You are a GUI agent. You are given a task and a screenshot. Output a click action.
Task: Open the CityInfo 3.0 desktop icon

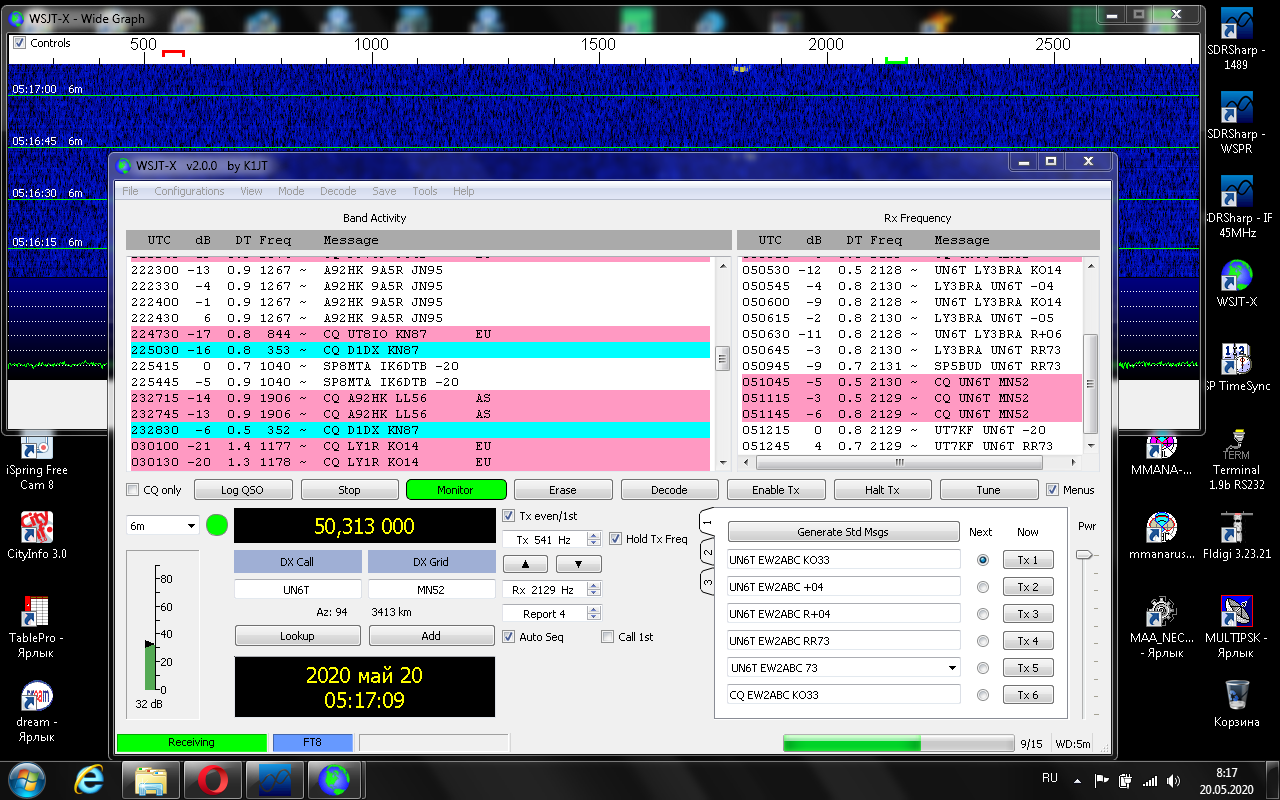(37, 528)
